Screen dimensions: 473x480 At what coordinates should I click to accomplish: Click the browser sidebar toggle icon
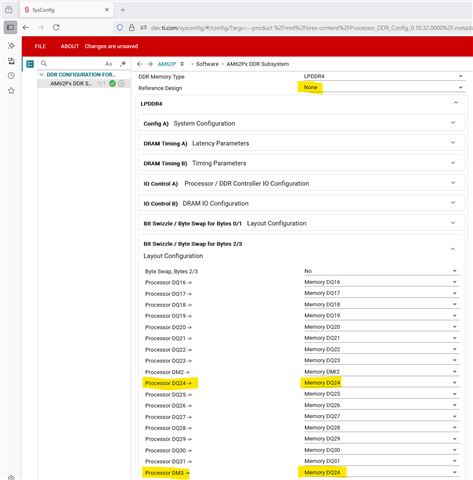point(10,27)
